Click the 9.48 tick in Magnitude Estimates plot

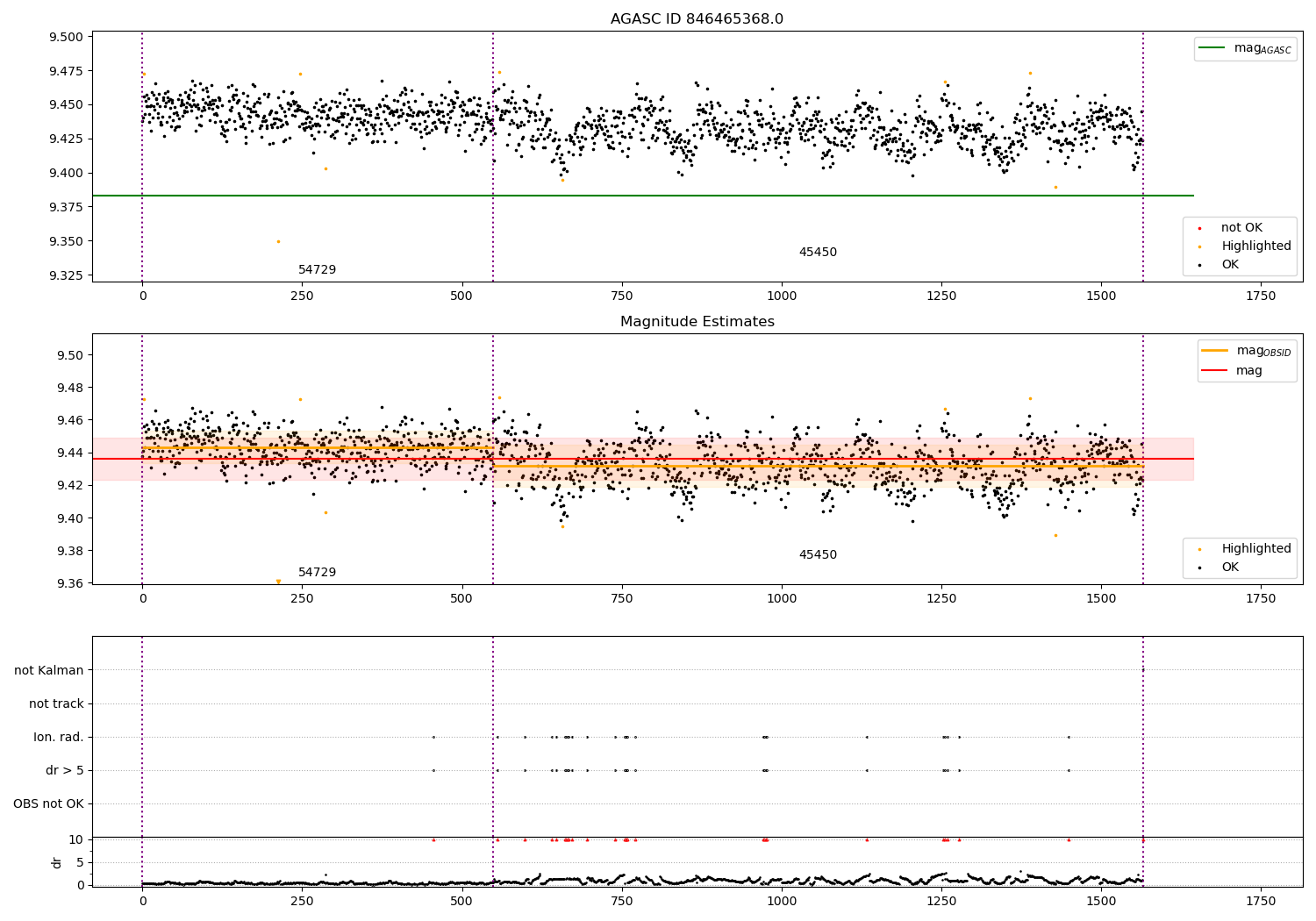click(71, 388)
